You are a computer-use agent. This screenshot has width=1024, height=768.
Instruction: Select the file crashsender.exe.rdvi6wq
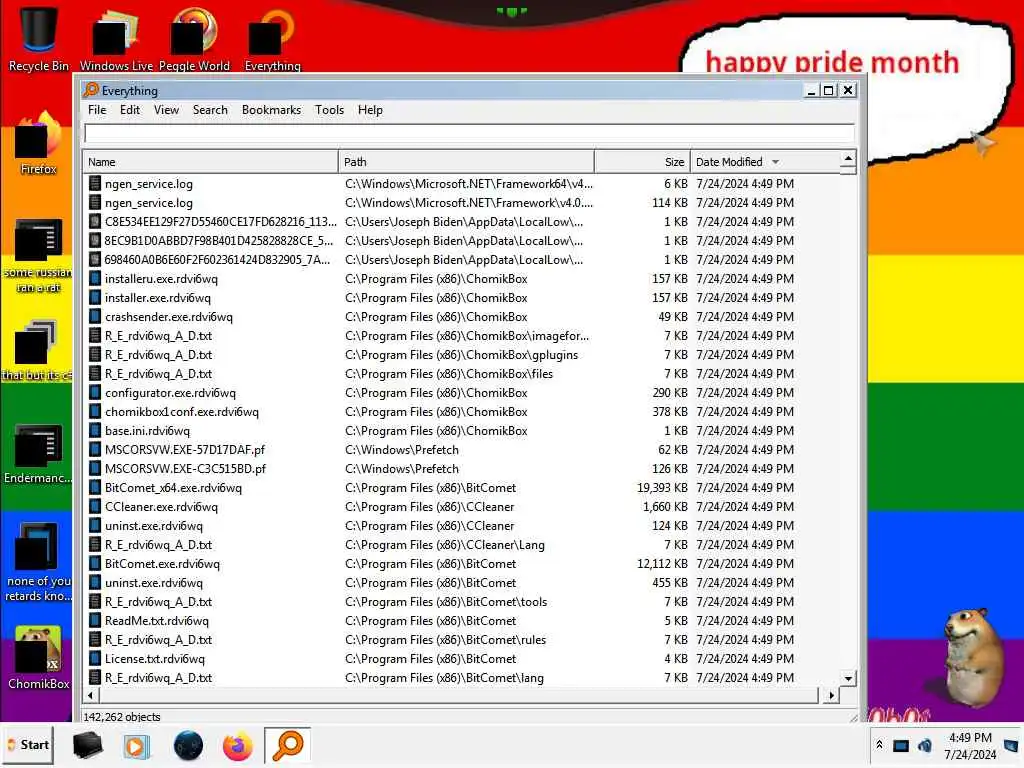[168, 317]
